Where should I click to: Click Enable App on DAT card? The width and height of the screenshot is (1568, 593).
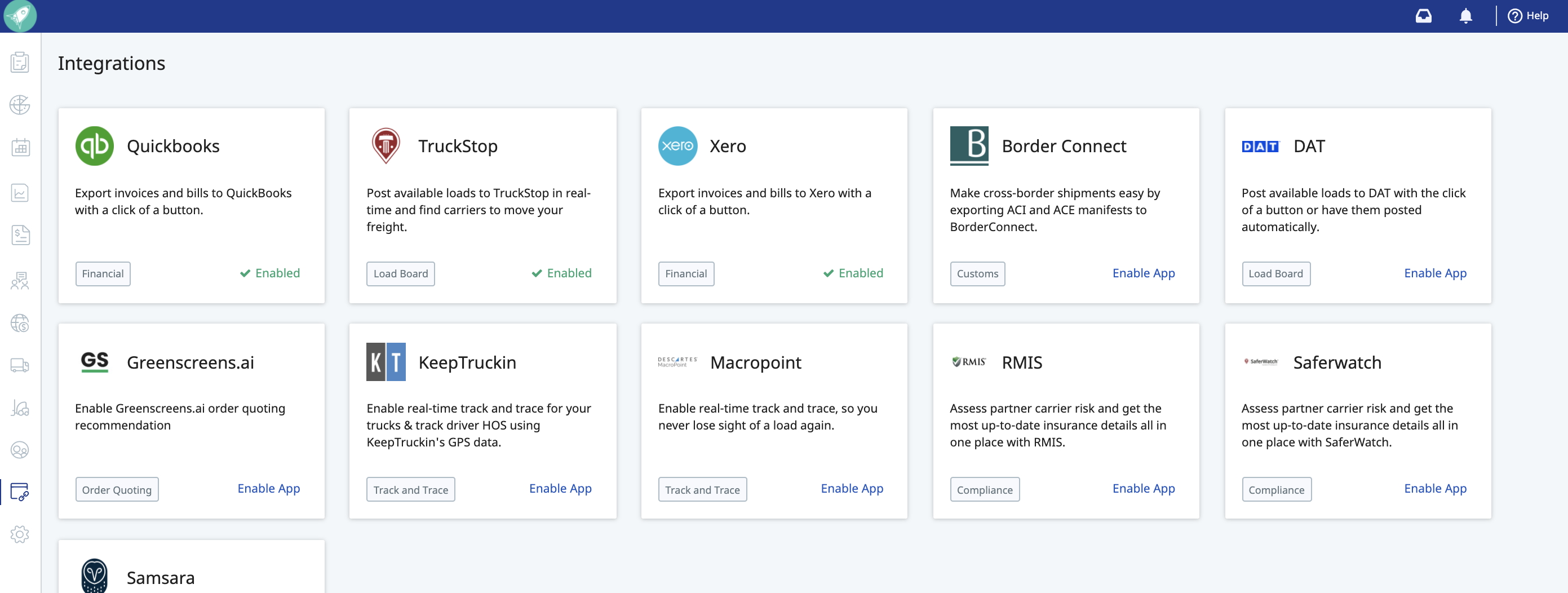tap(1436, 273)
